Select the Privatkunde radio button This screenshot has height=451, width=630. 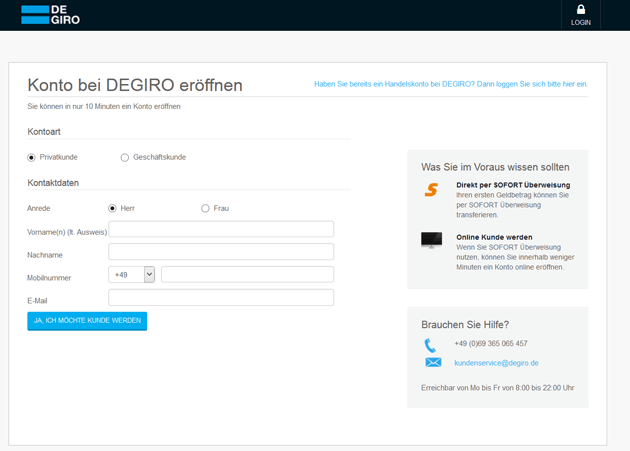[x=31, y=158]
